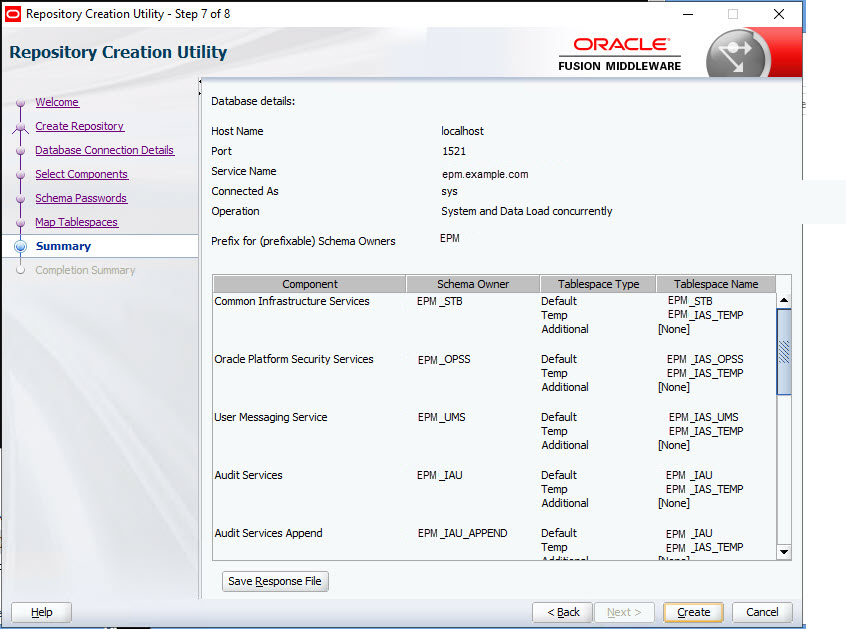
Task: Click the Oracle app icon in title bar
Action: click(x=12, y=14)
